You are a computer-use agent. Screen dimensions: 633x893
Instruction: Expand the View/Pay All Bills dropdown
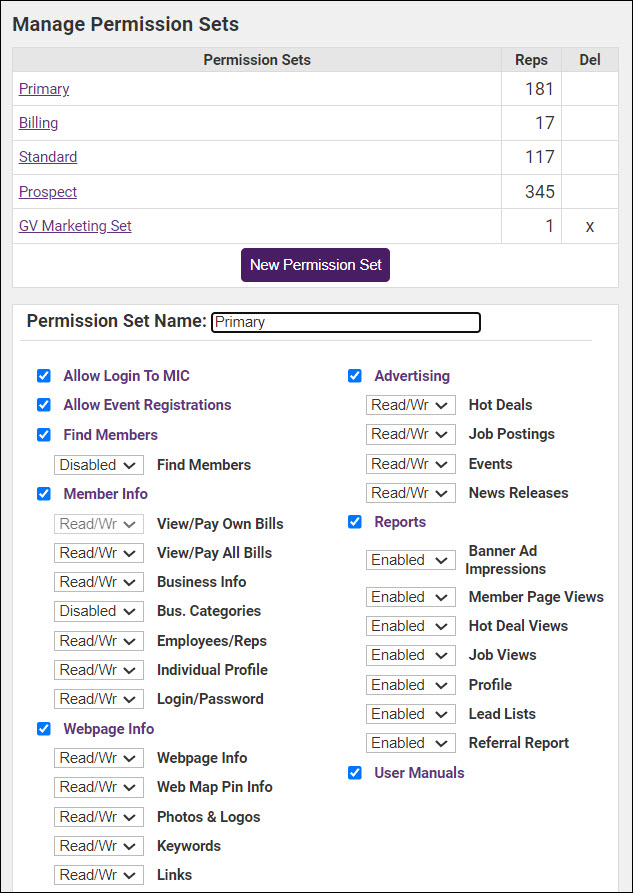click(x=99, y=553)
